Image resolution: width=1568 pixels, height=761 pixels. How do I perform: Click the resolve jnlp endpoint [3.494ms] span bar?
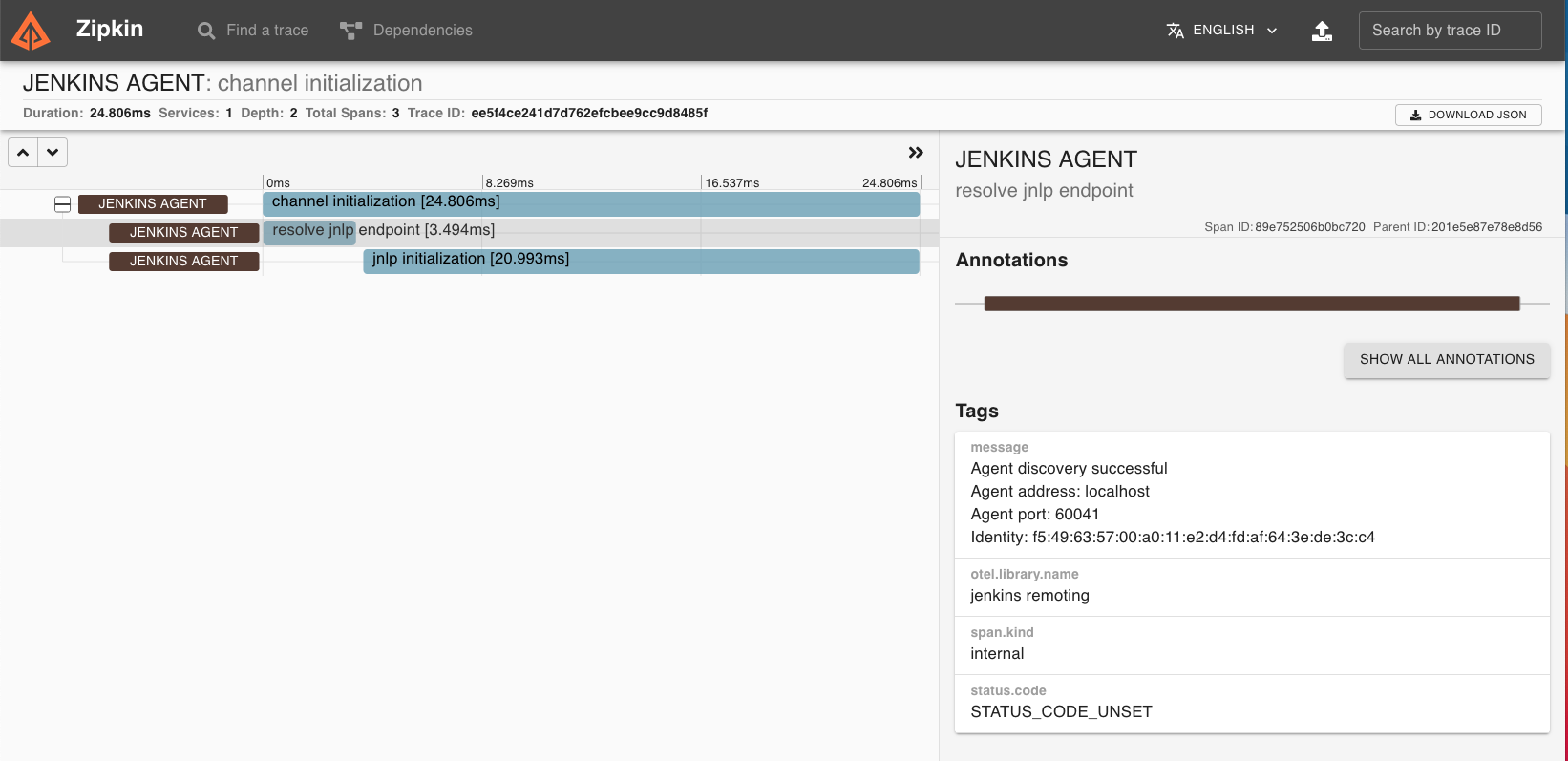(x=309, y=233)
